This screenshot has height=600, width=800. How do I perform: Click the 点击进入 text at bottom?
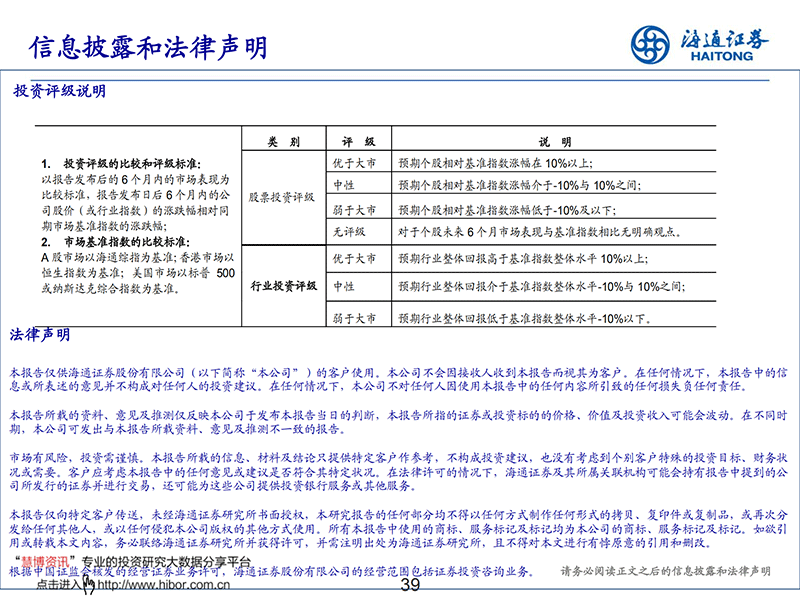59,585
